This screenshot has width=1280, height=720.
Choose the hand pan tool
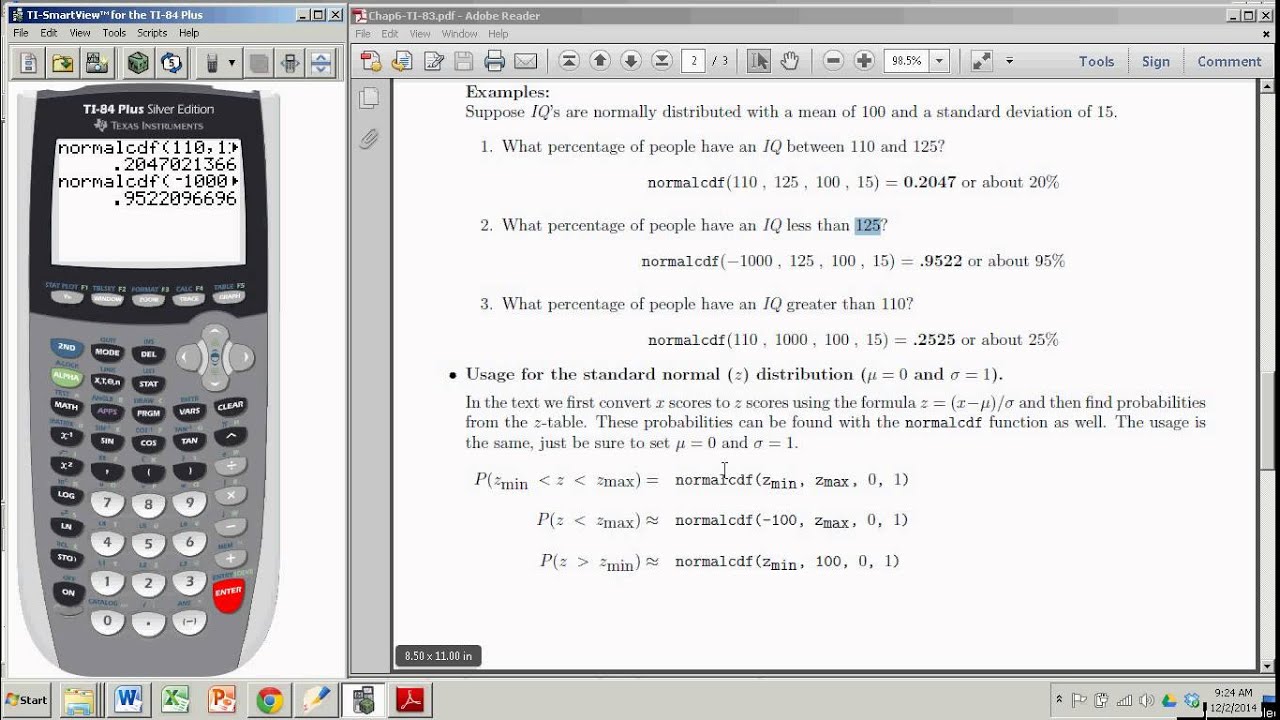coord(789,61)
